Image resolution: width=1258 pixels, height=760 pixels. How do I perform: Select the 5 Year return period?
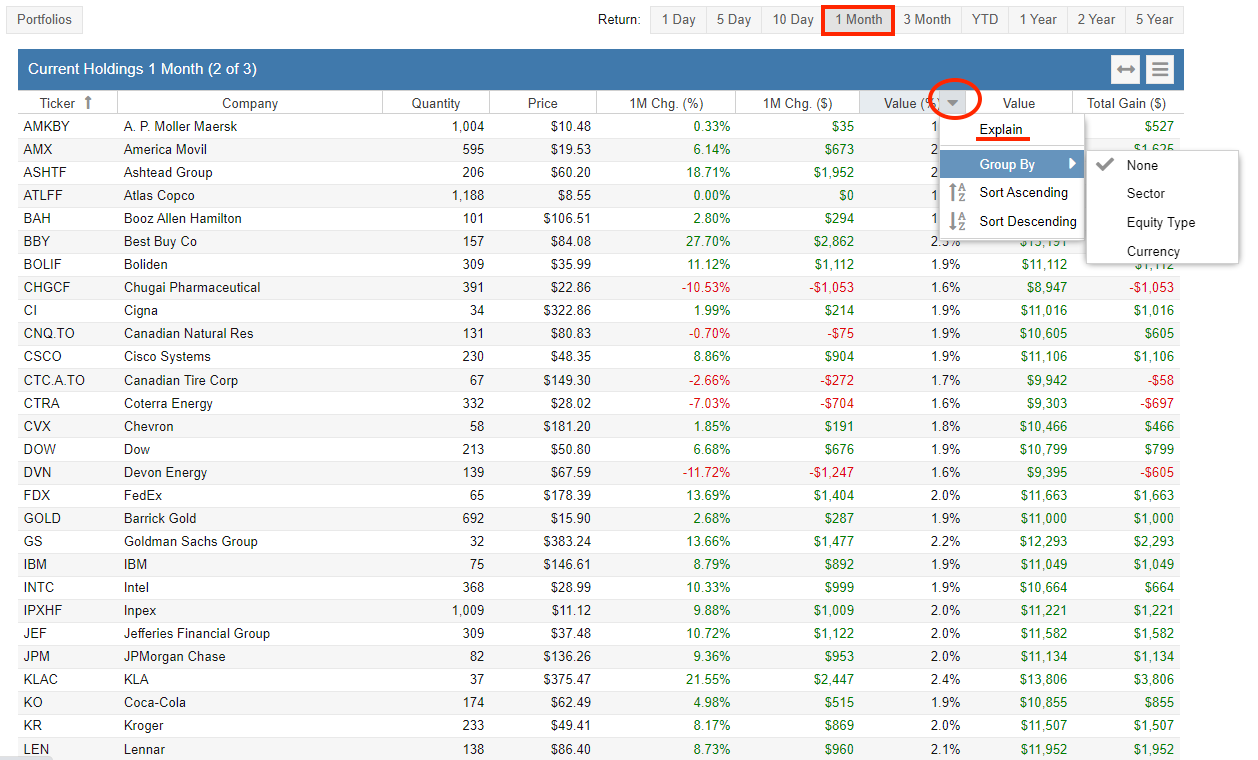tap(1155, 20)
